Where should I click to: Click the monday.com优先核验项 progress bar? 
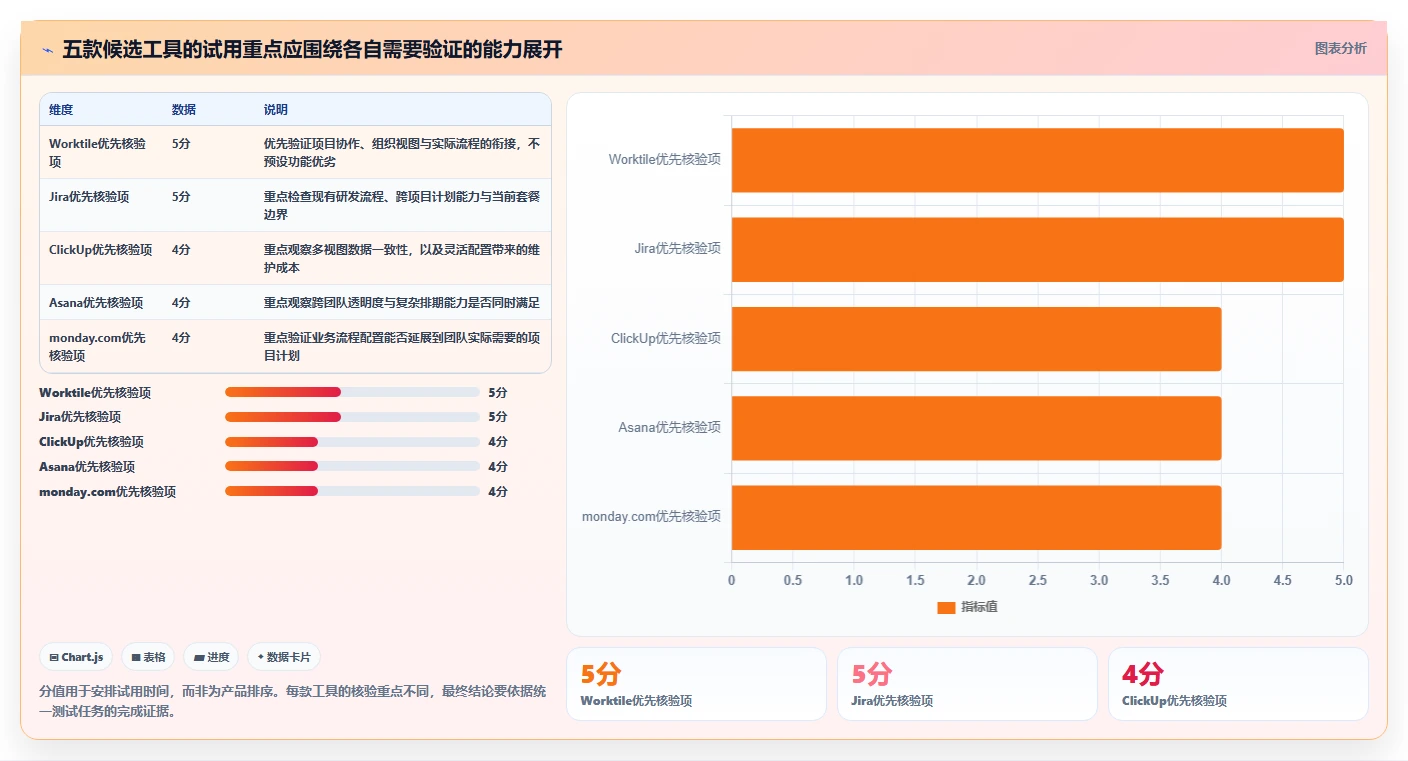(x=352, y=491)
